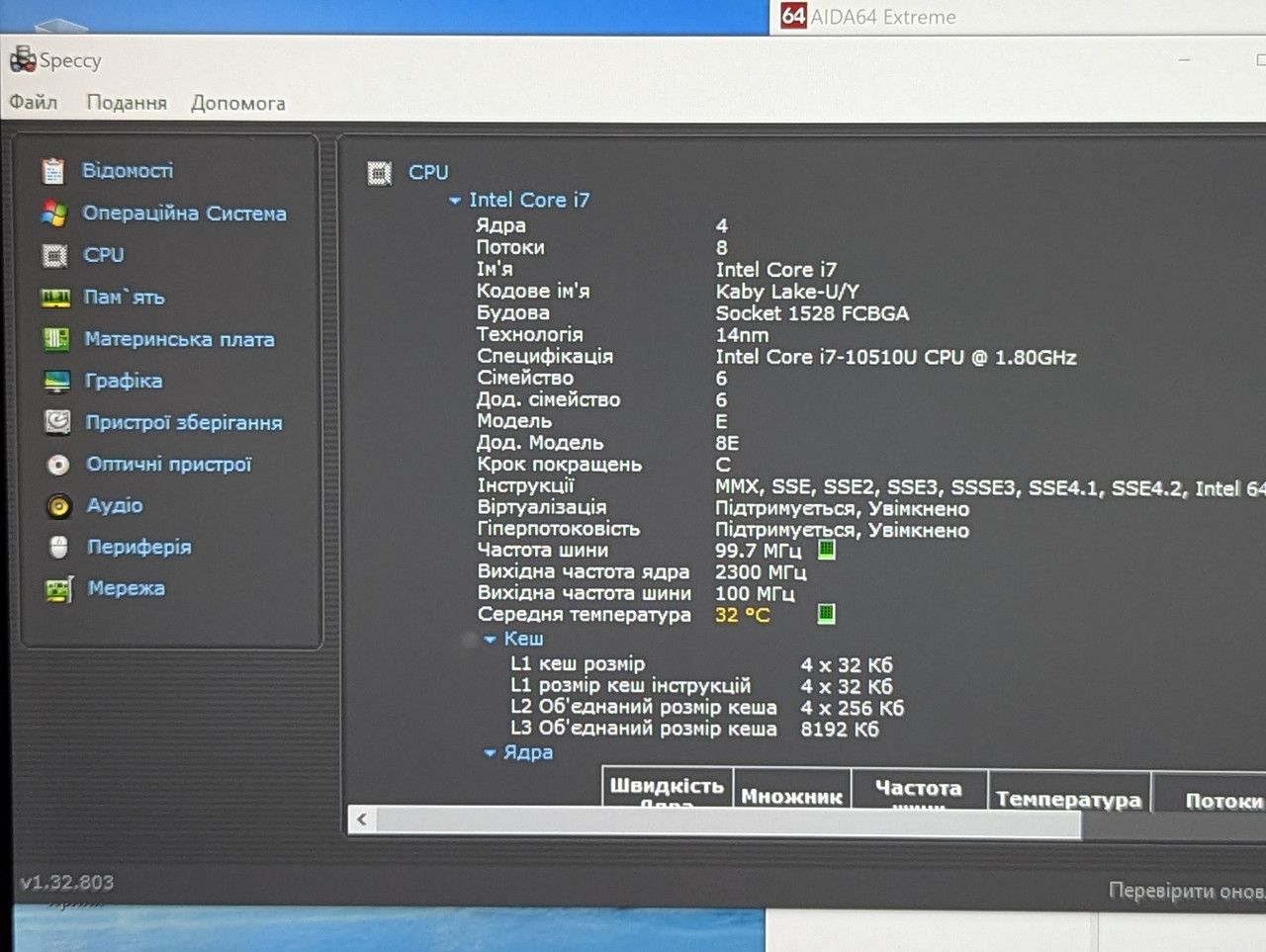
Task: Click the Пам'ять RAM stick icon
Action: pyautogui.click(x=55, y=298)
